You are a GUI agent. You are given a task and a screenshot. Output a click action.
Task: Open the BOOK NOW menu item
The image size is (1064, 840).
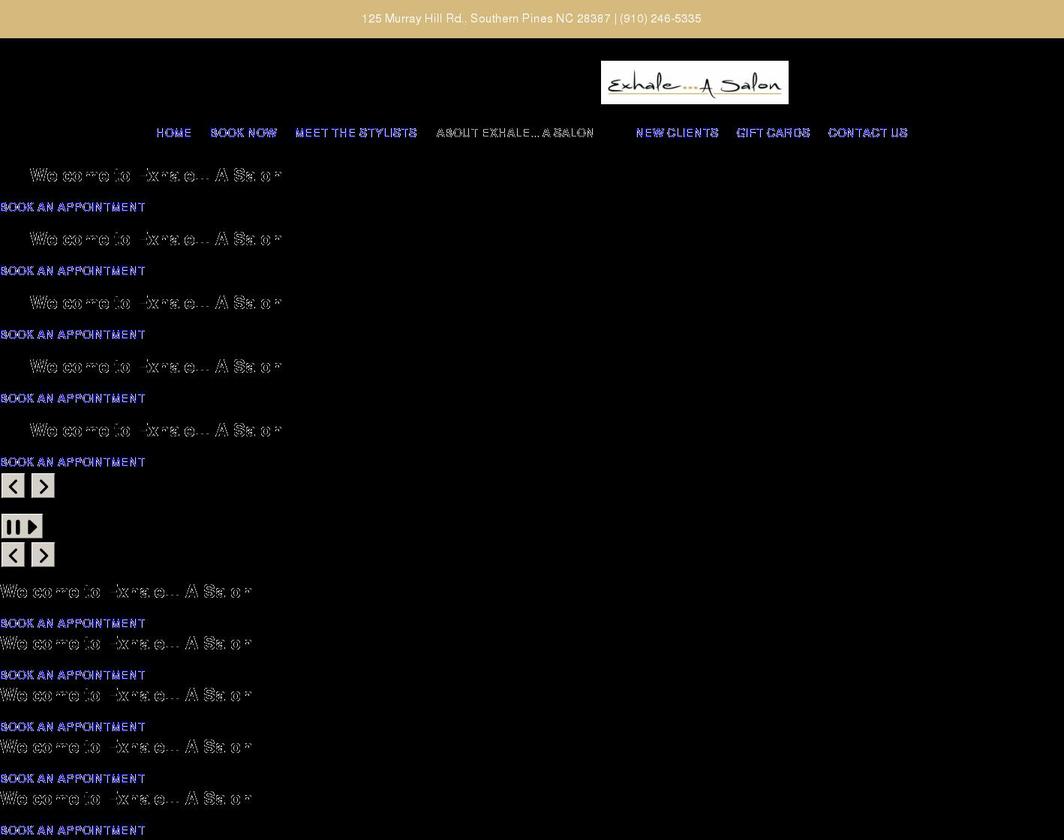(x=244, y=133)
